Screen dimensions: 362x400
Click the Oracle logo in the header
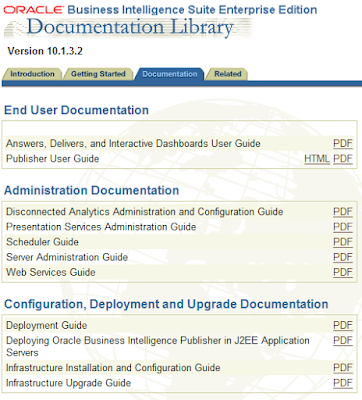click(33, 10)
